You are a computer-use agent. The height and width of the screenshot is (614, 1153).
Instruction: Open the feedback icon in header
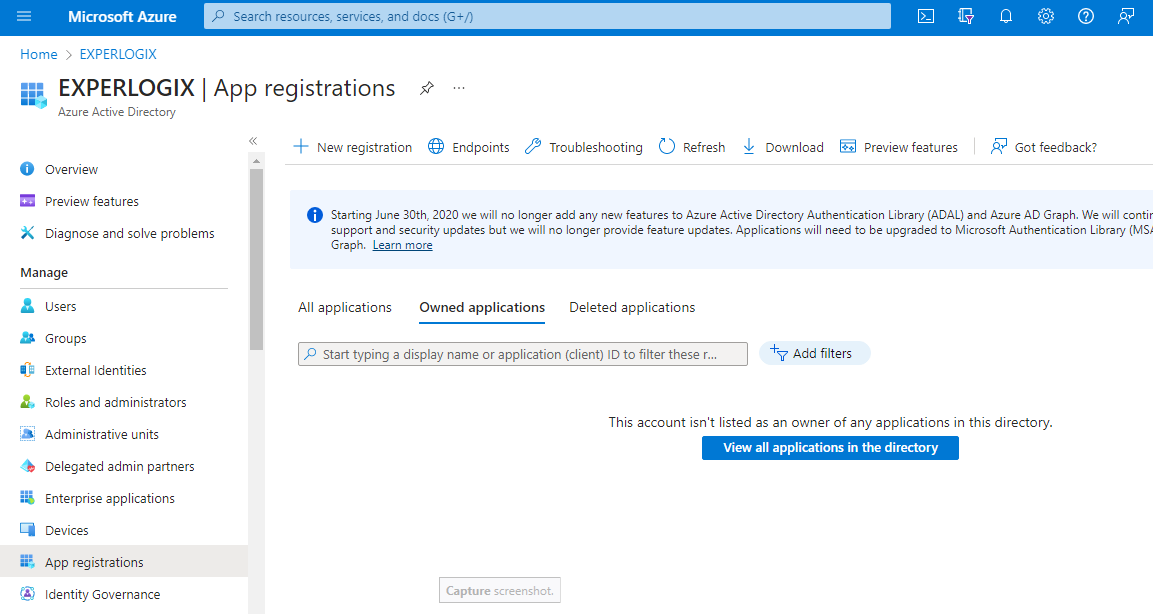[x=1126, y=16]
